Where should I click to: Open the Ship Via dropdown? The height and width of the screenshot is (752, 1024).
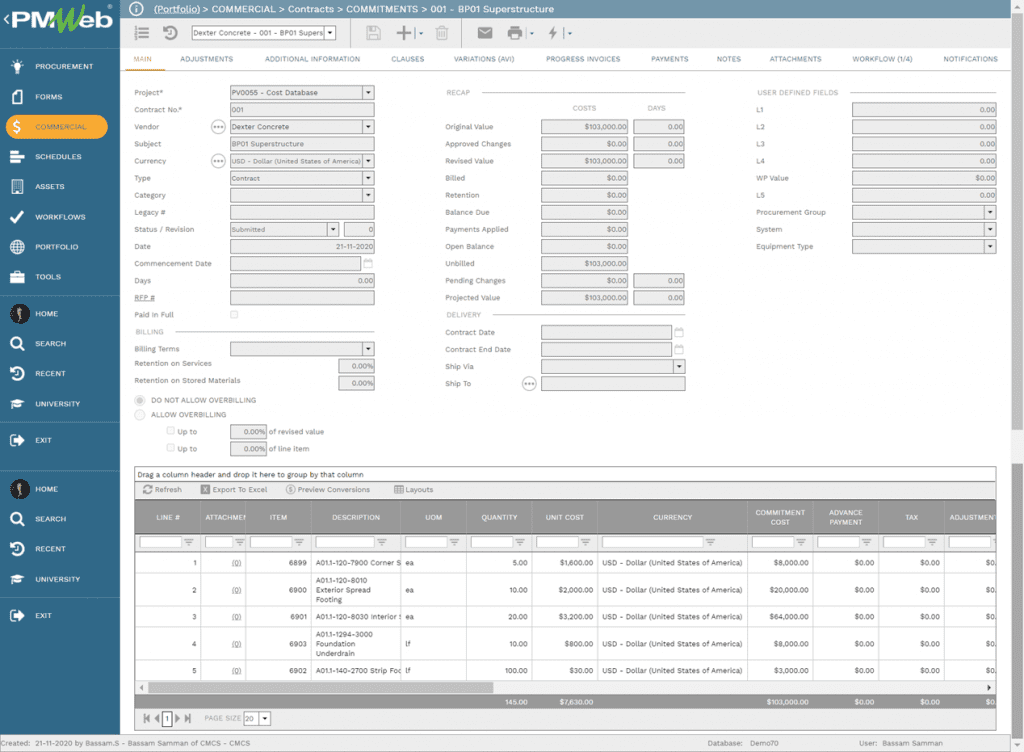point(679,366)
